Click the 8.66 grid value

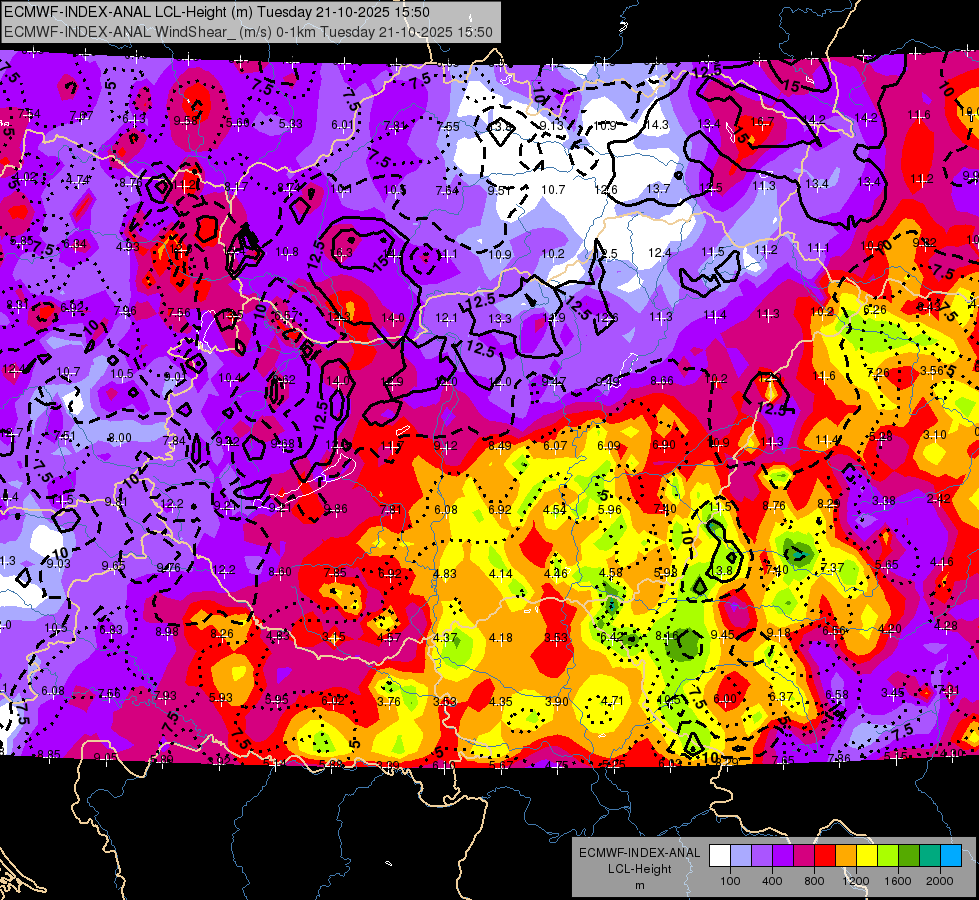(x=662, y=380)
